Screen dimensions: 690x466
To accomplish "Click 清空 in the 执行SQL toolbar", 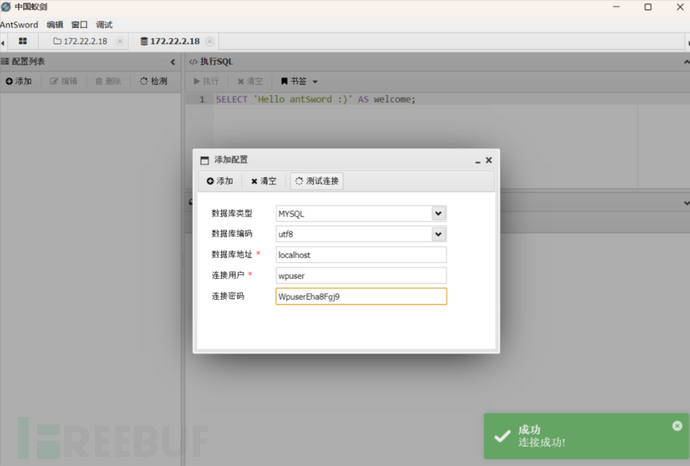I will coord(250,81).
